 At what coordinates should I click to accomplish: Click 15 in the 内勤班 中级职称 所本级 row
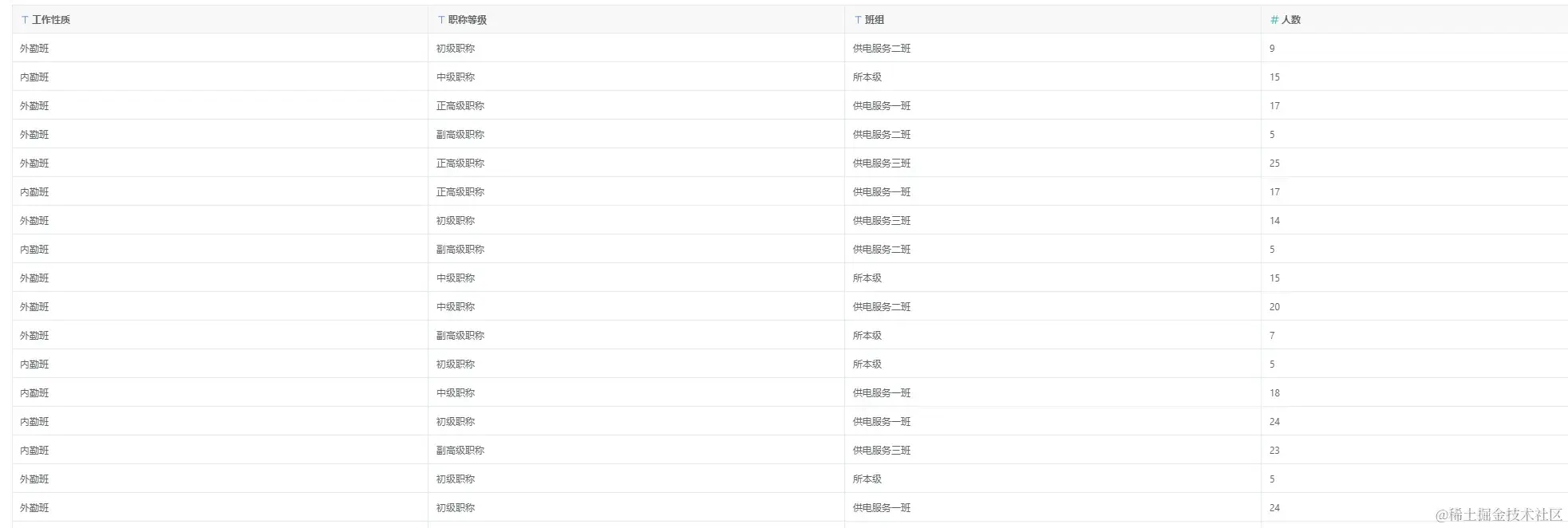point(1274,77)
